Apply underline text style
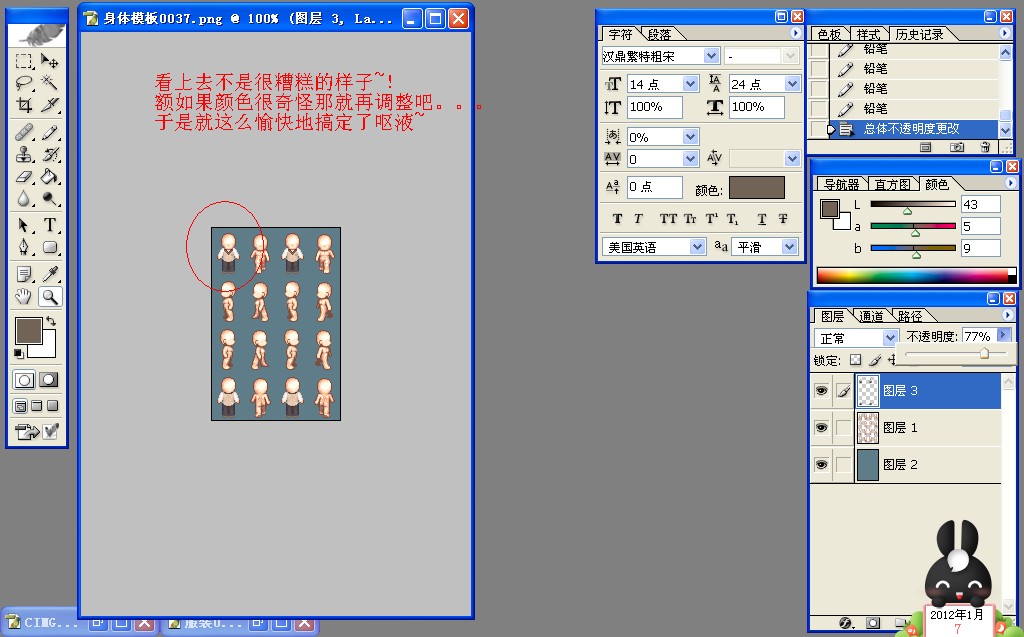The height and width of the screenshot is (637, 1024). click(761, 219)
